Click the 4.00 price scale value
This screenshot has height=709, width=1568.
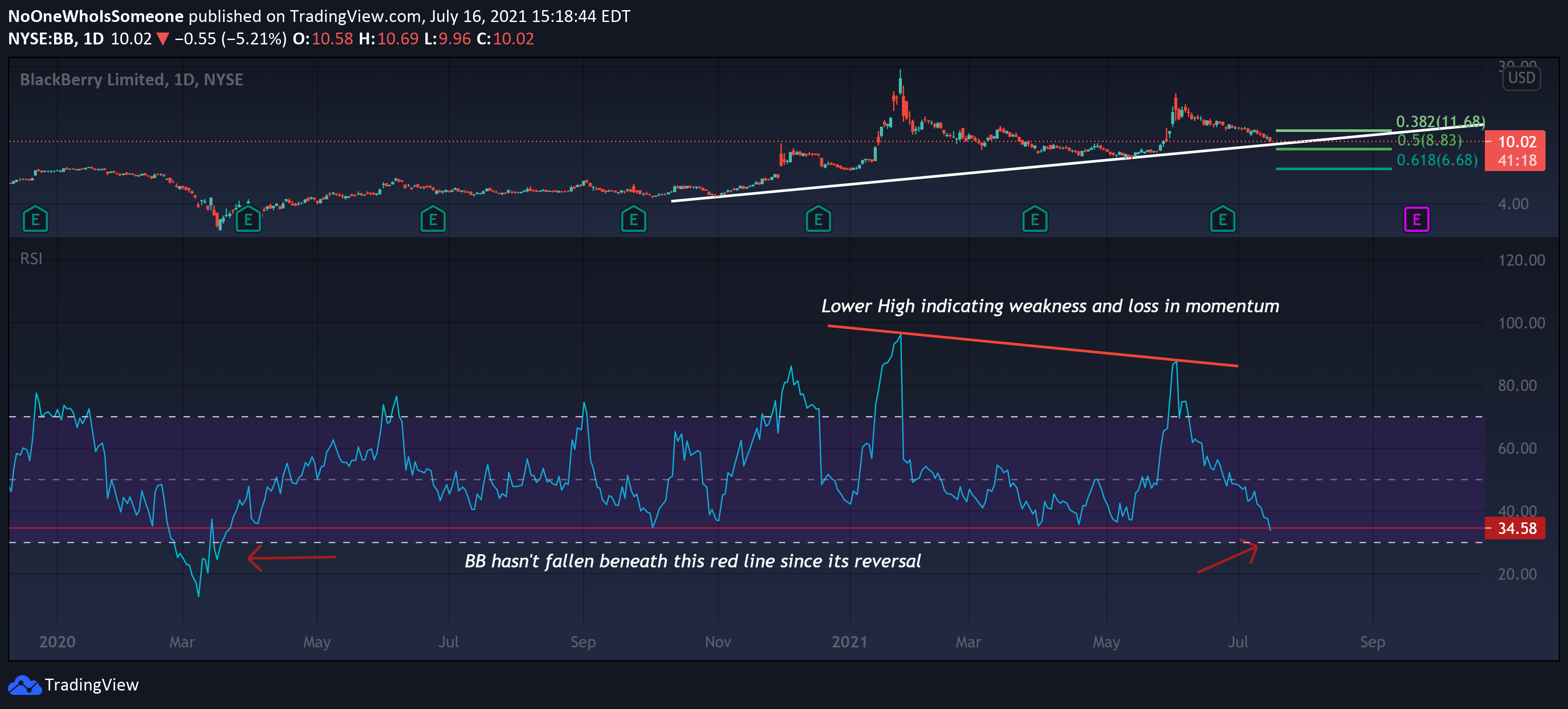pyautogui.click(x=1513, y=204)
